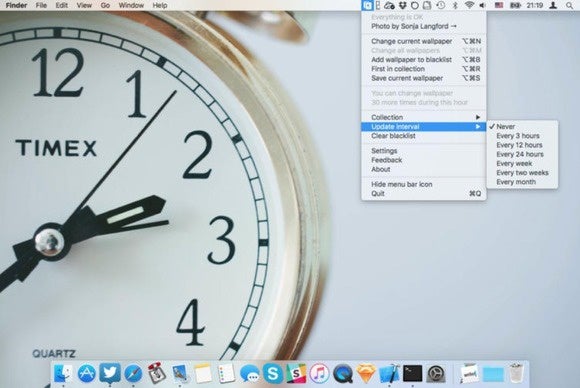Viewport: 580px width, 388px height.
Task: Open the blue folder stack in dock
Action: (x=493, y=374)
